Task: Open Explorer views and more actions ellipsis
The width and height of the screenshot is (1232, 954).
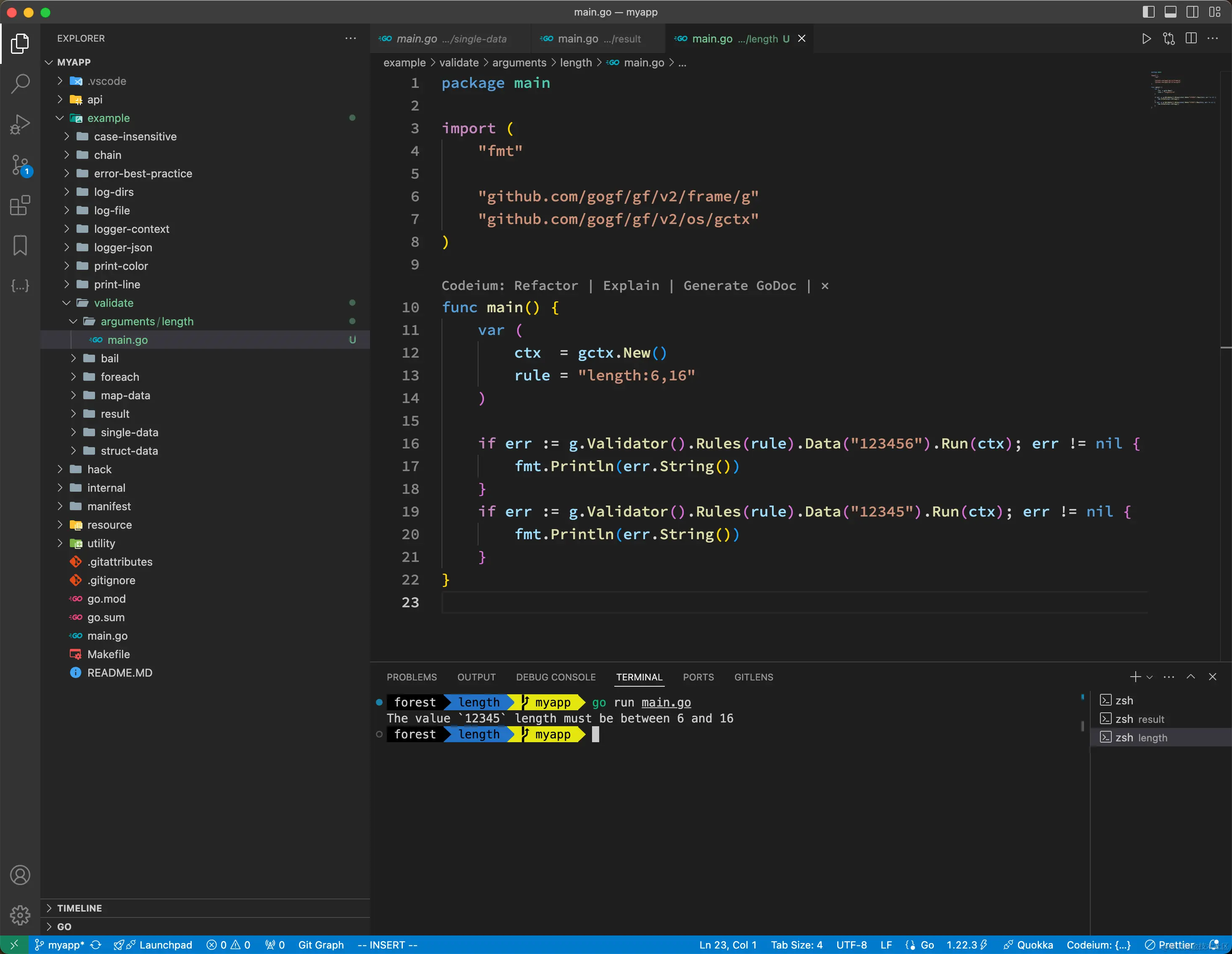Action: pyautogui.click(x=350, y=38)
